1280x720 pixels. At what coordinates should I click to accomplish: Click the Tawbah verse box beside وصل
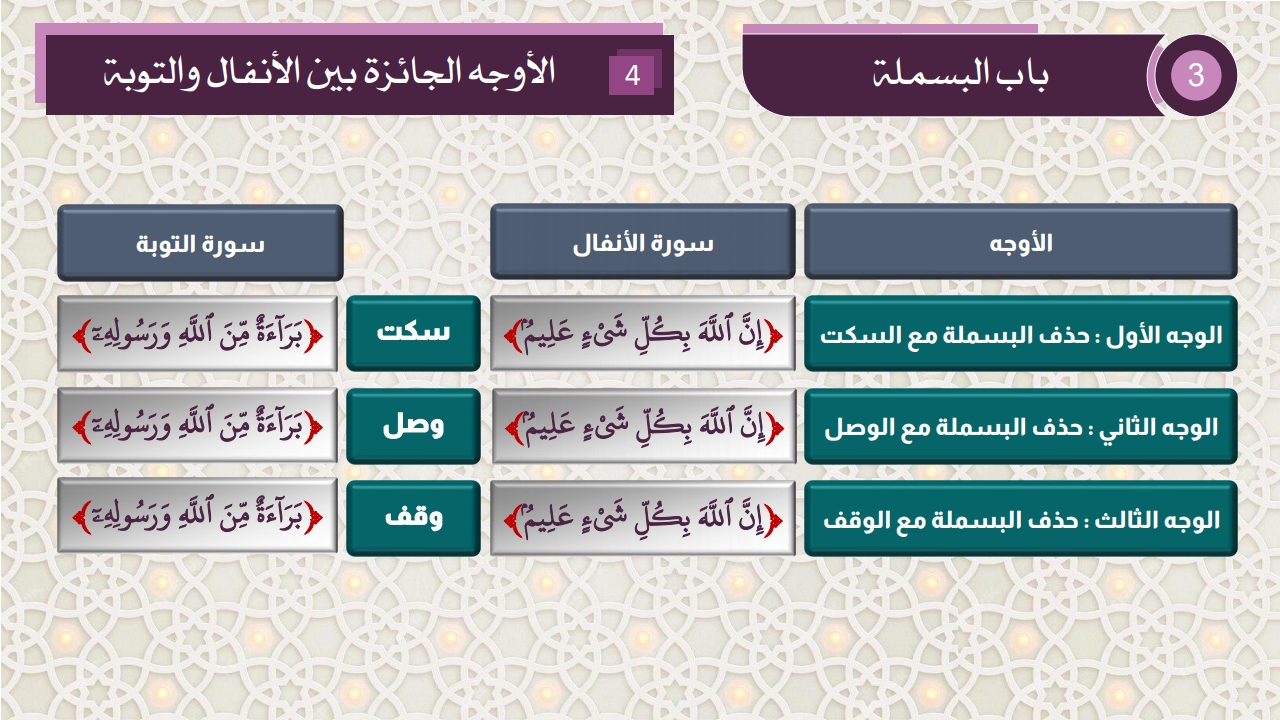198,427
